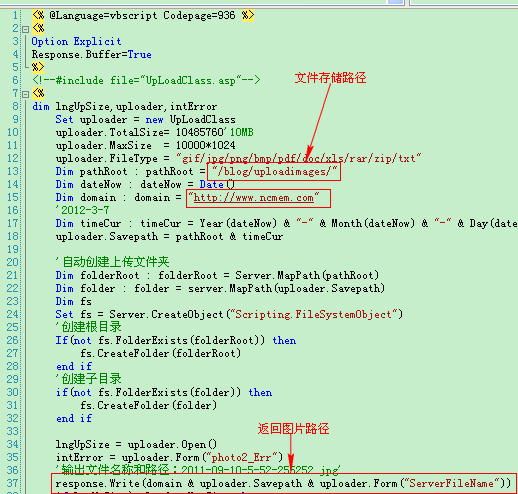Click line number 1 in gutter
Image resolution: width=518 pixels, height=494 pixels.
(15, 15)
